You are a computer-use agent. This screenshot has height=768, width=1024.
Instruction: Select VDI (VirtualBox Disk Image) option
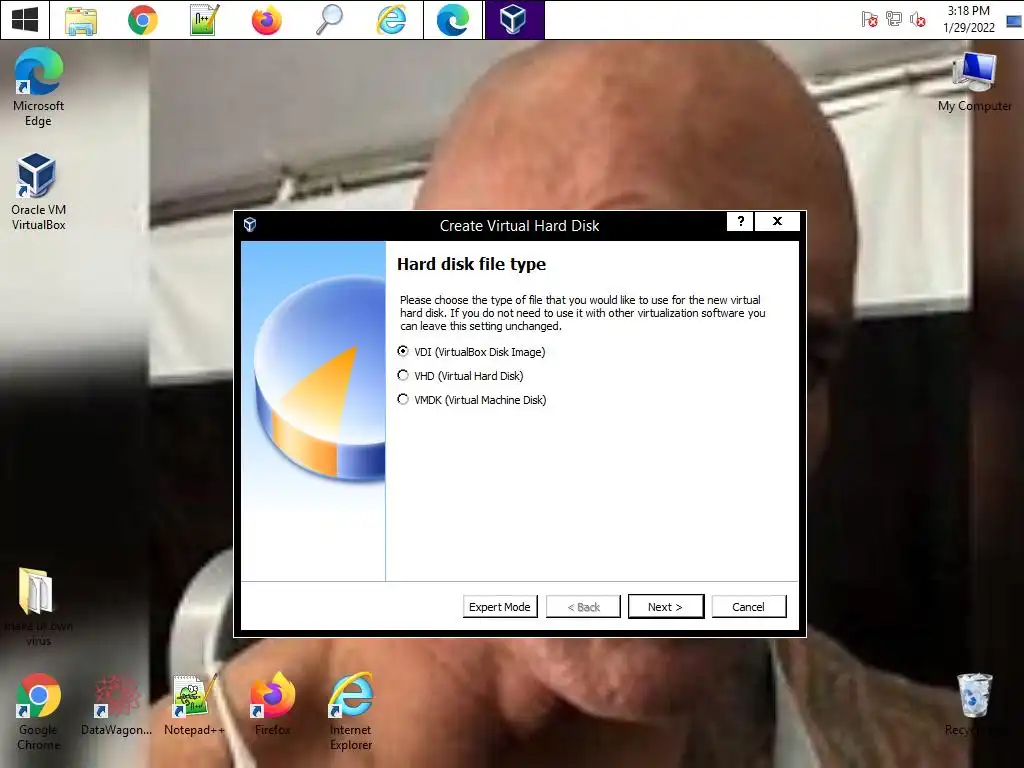(471, 352)
